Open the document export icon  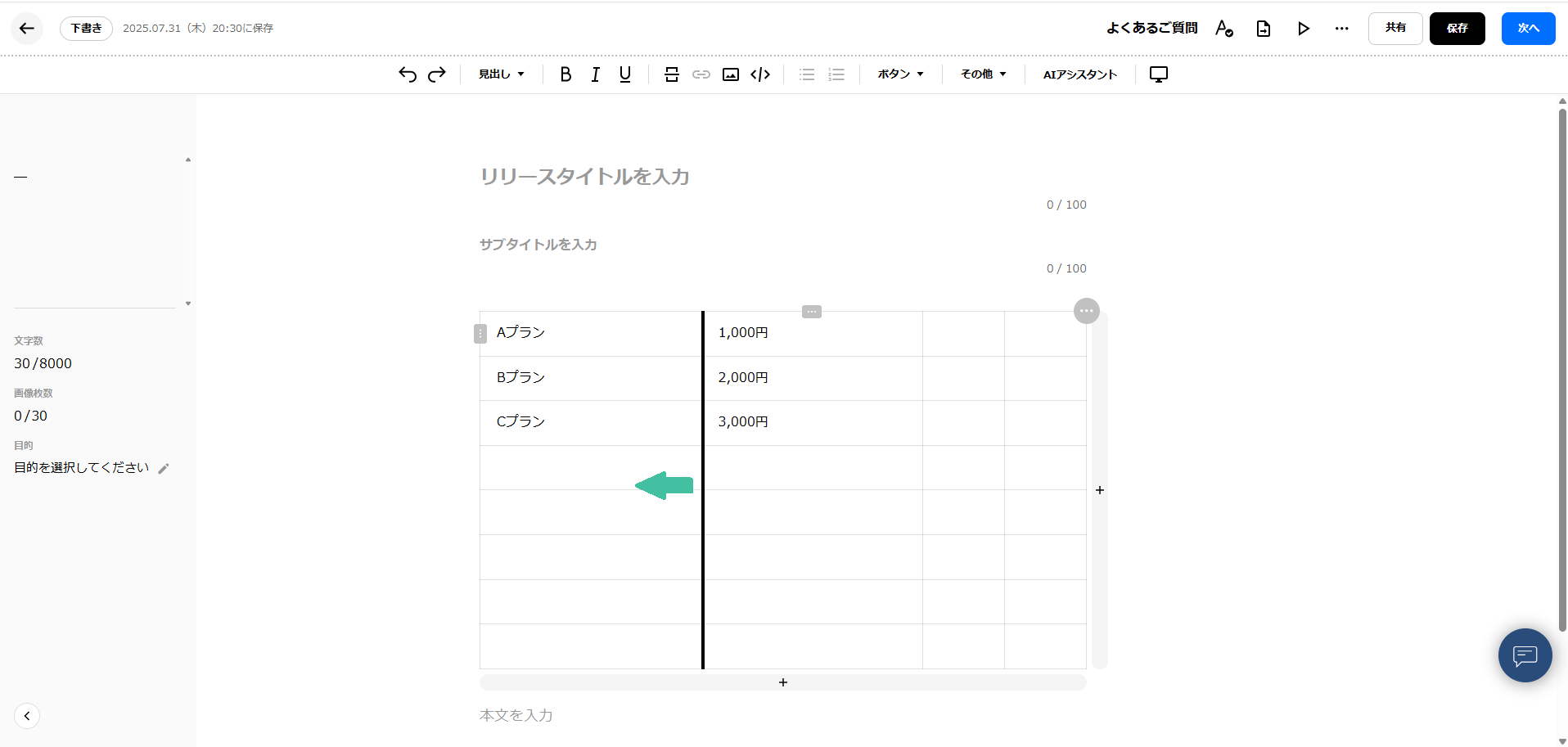(1264, 28)
